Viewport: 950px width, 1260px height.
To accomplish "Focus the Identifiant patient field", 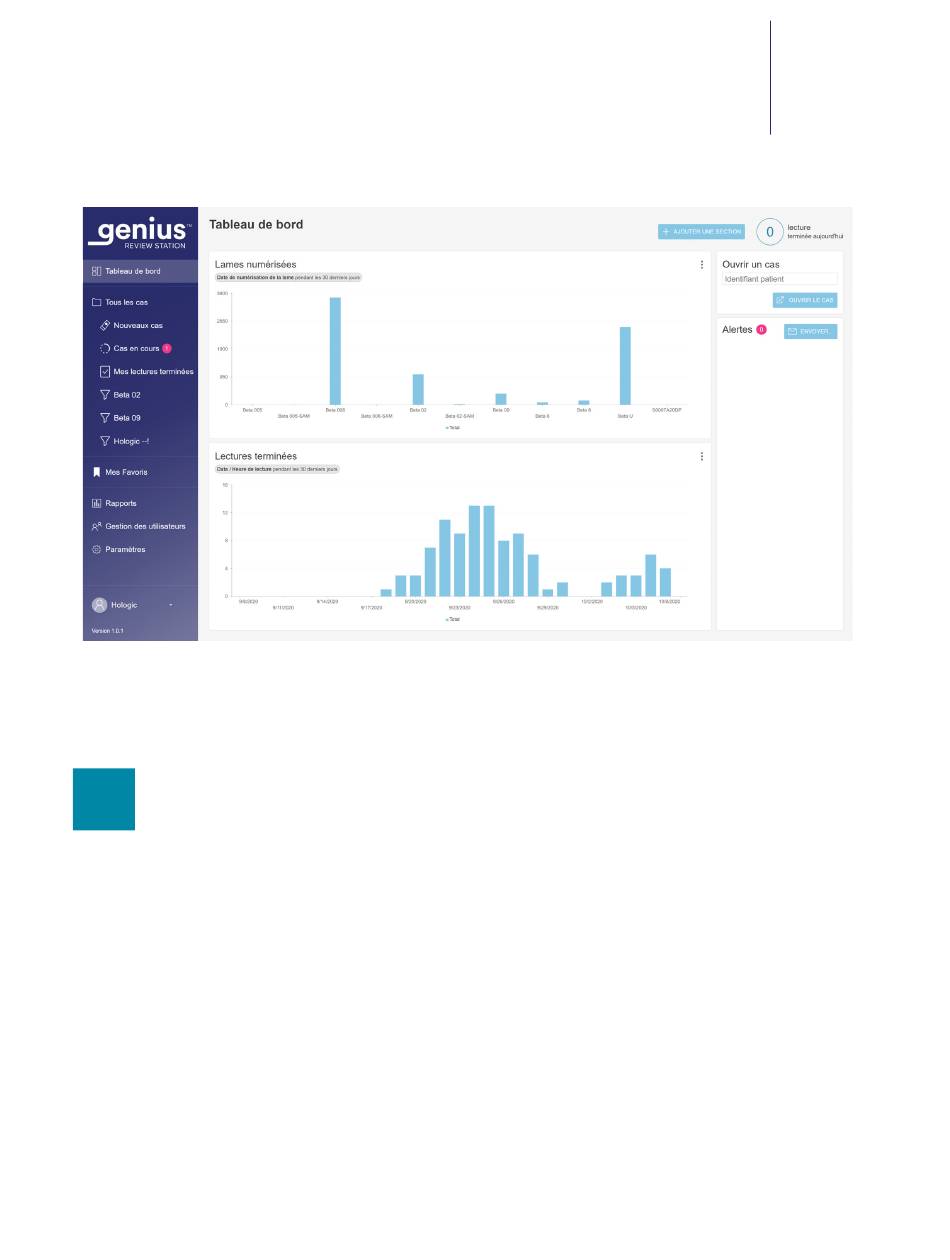I will (x=780, y=279).
